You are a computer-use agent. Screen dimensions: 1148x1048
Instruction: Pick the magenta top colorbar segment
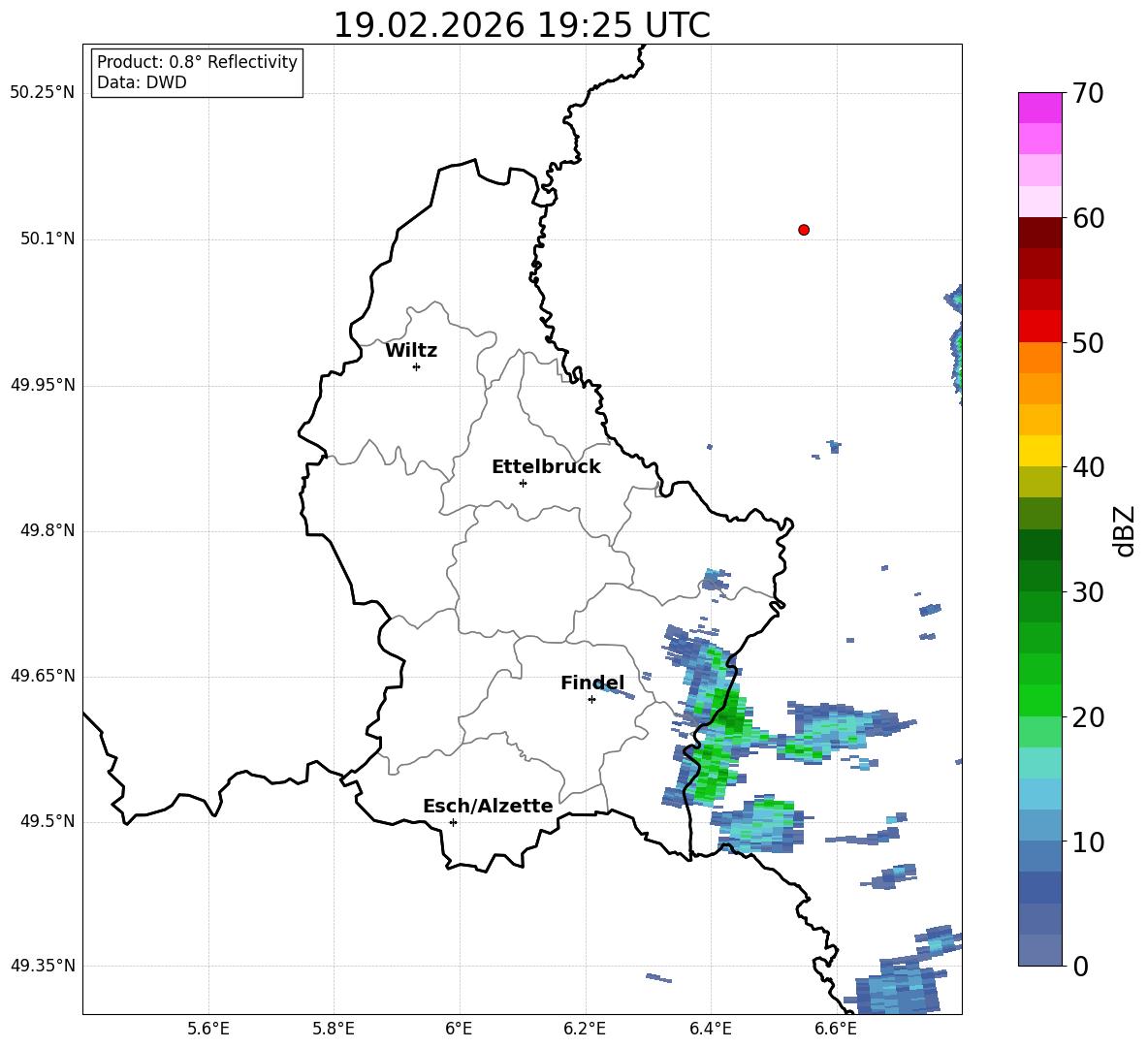click(1039, 108)
